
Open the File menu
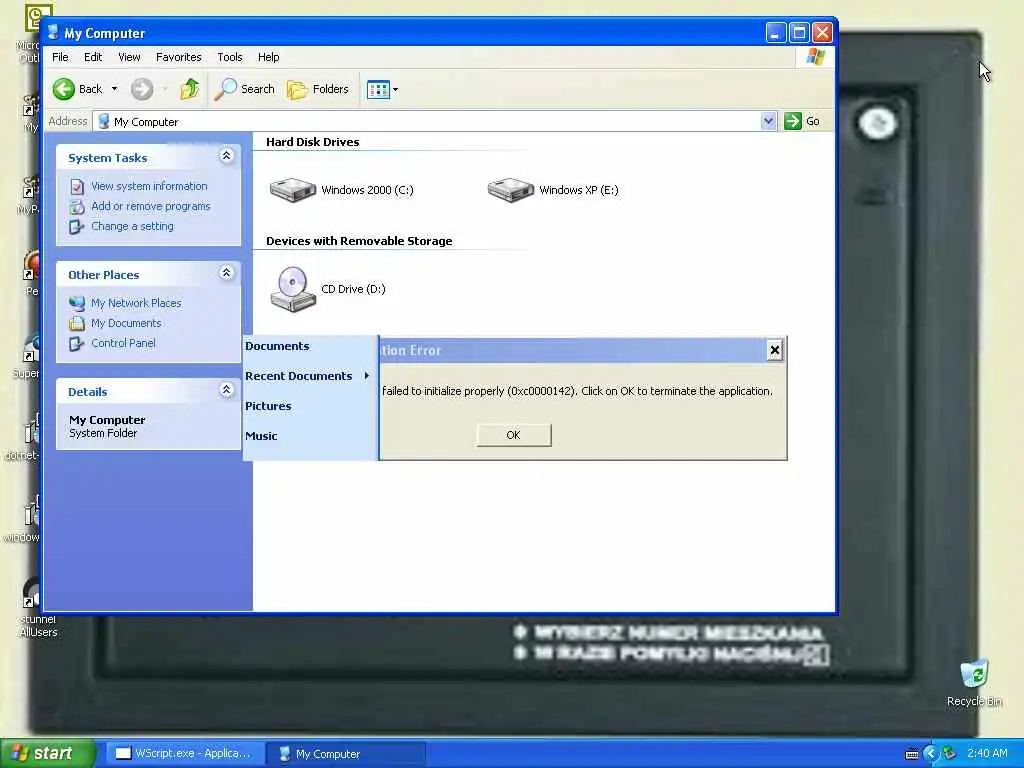point(60,57)
